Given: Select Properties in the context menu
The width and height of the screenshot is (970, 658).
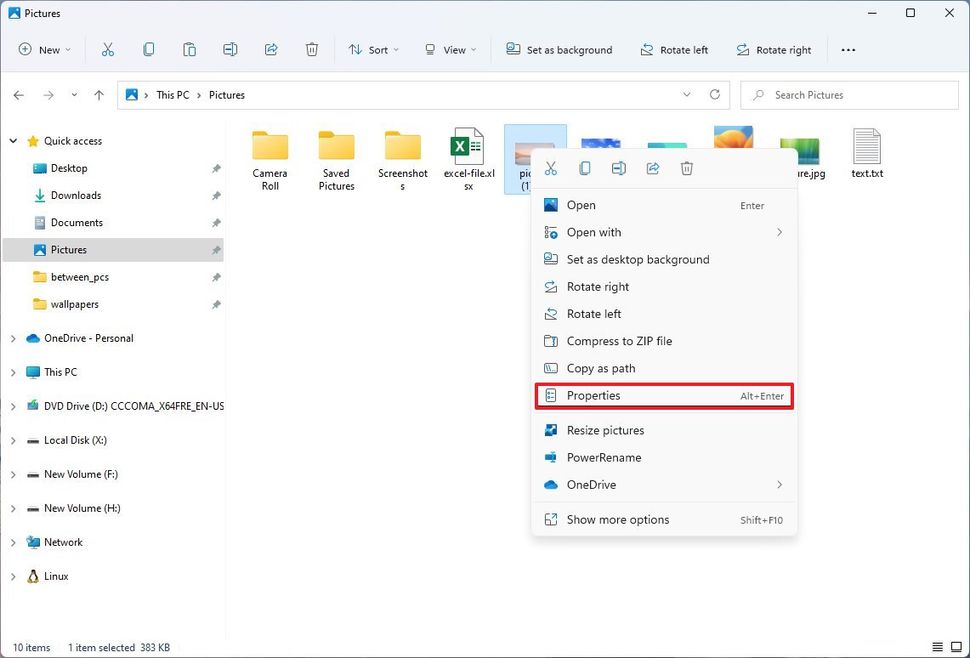Looking at the screenshot, I should (x=592, y=395).
